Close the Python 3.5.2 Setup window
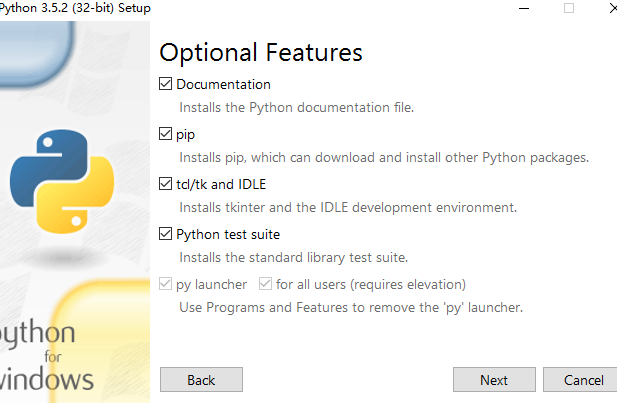The width and height of the screenshot is (617, 403). 608,8
